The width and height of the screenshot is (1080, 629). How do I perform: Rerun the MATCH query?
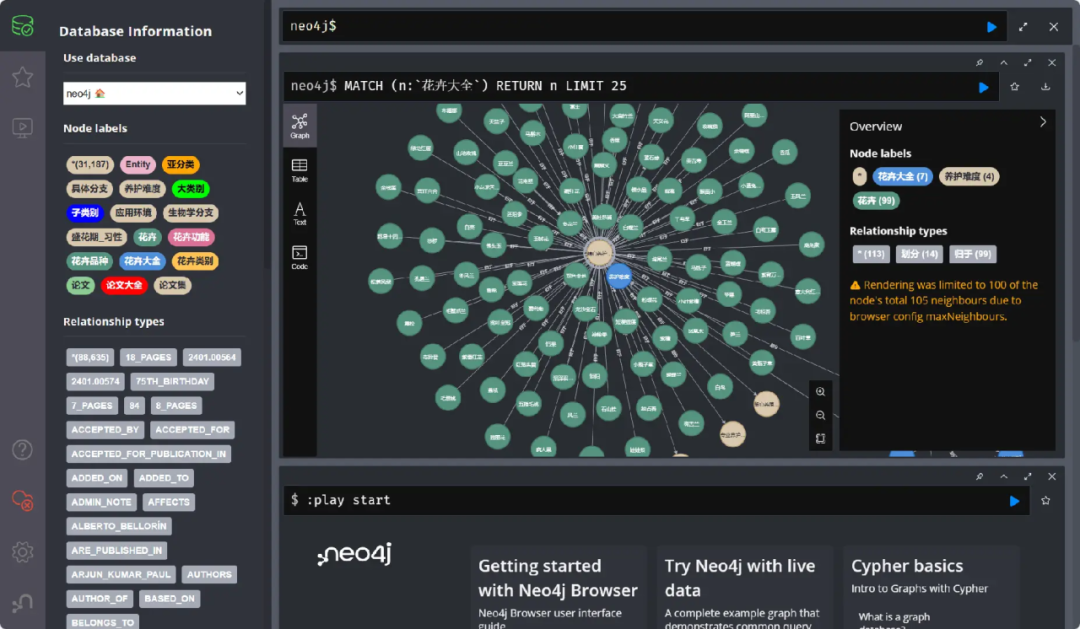[x=983, y=87]
